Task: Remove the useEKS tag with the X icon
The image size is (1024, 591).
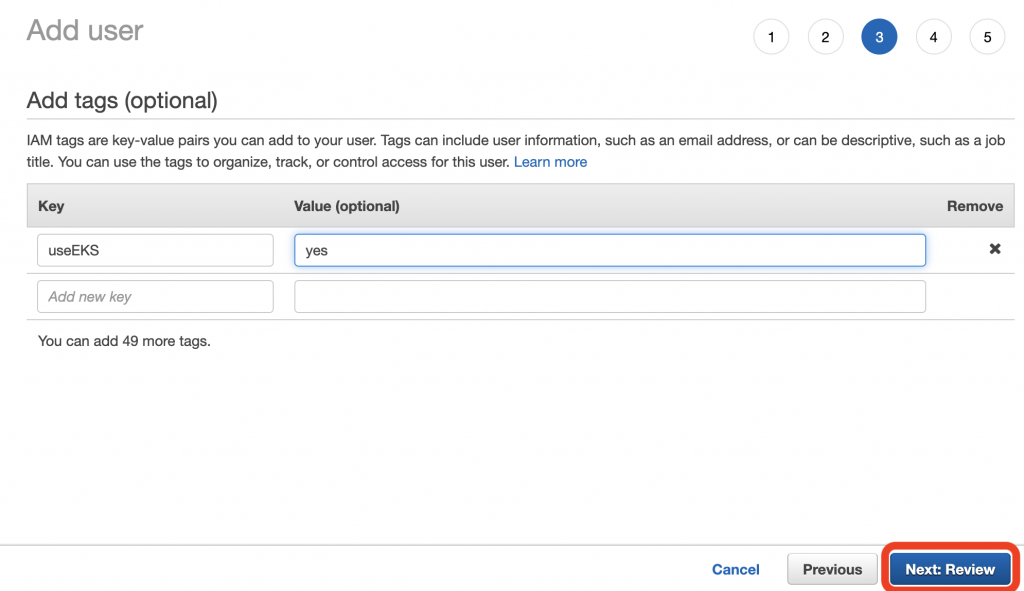Action: (994, 249)
